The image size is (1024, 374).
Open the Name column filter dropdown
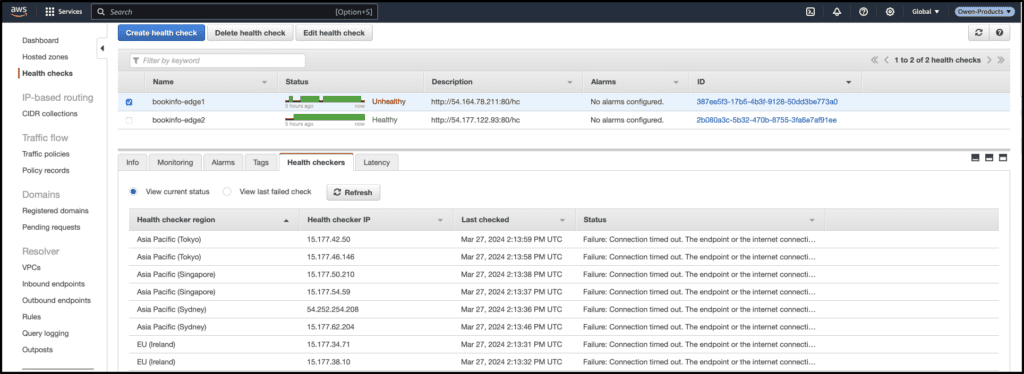264,82
